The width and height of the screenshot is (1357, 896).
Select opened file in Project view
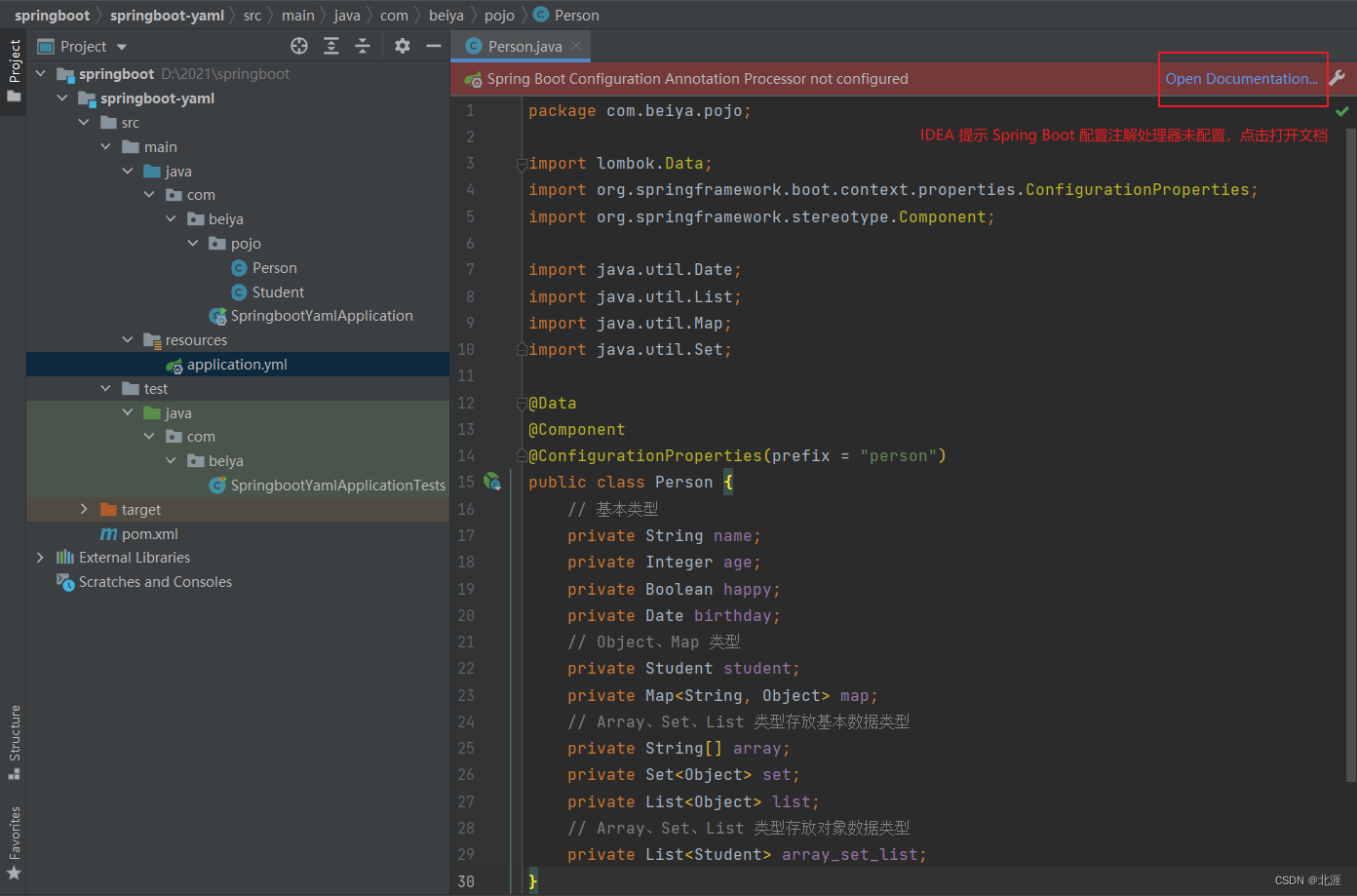click(299, 46)
